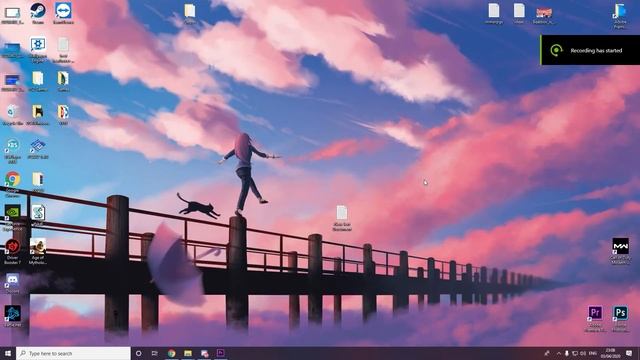Click the microphone tray icon
Screen dimensions: 640x360
(x=567, y=353)
